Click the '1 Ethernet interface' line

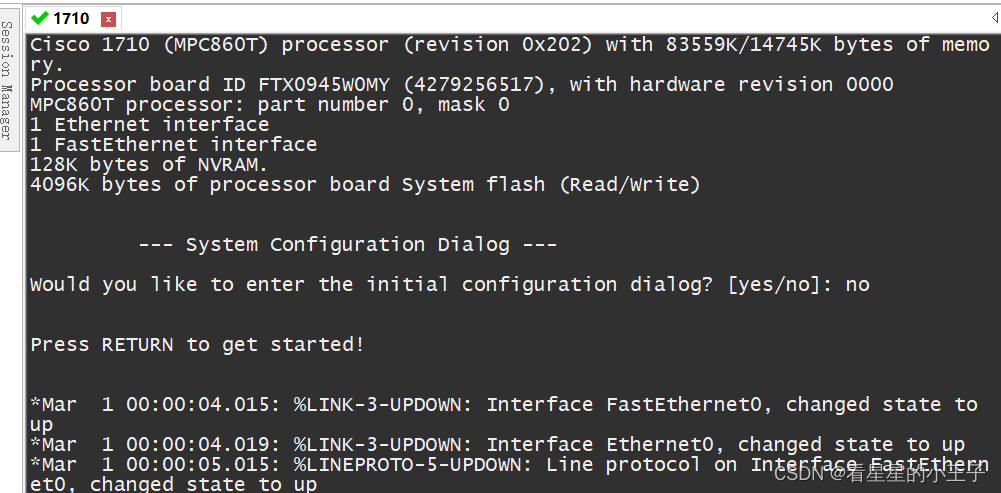pos(149,125)
